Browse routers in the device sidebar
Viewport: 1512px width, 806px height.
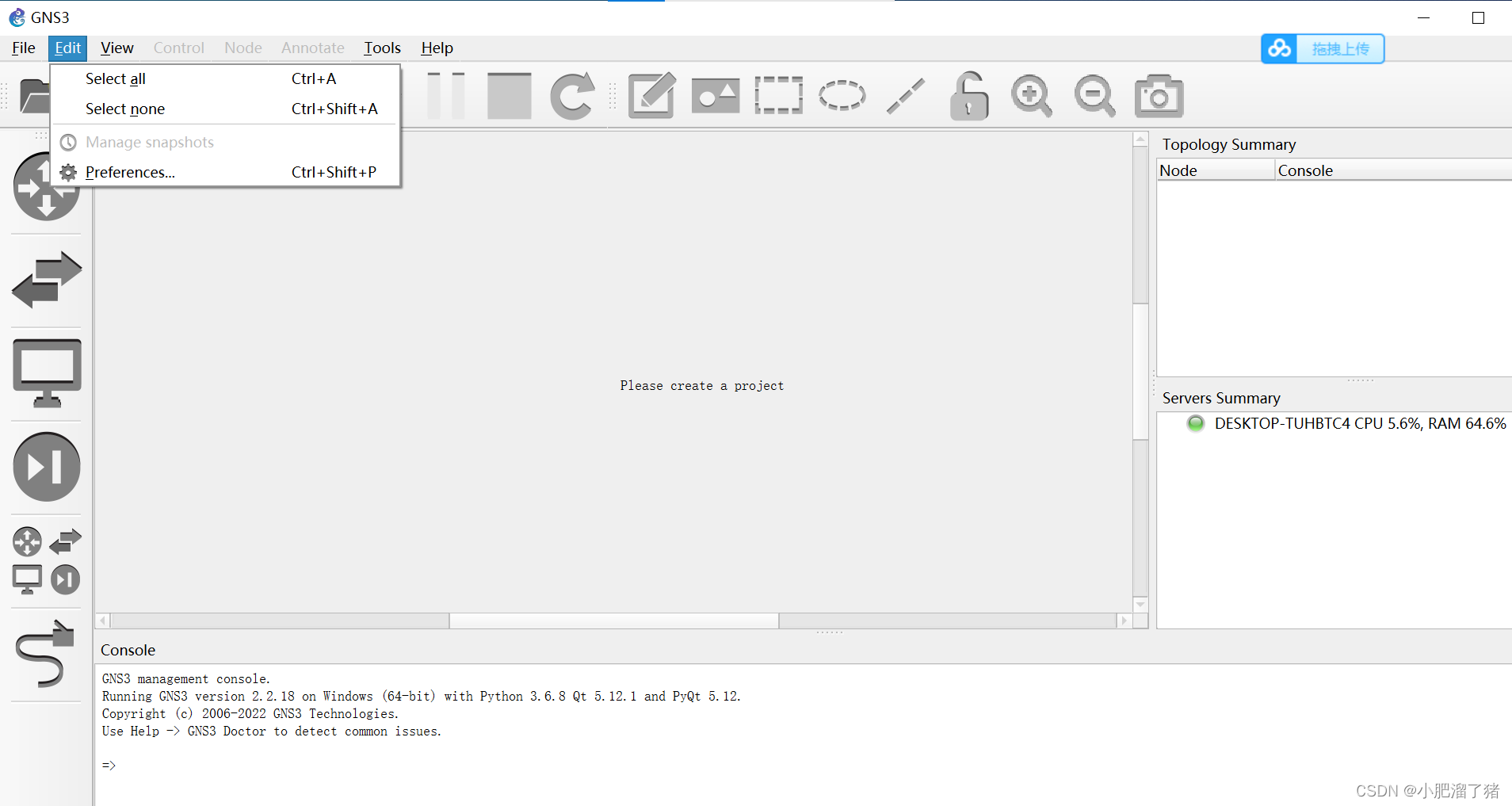(46, 187)
